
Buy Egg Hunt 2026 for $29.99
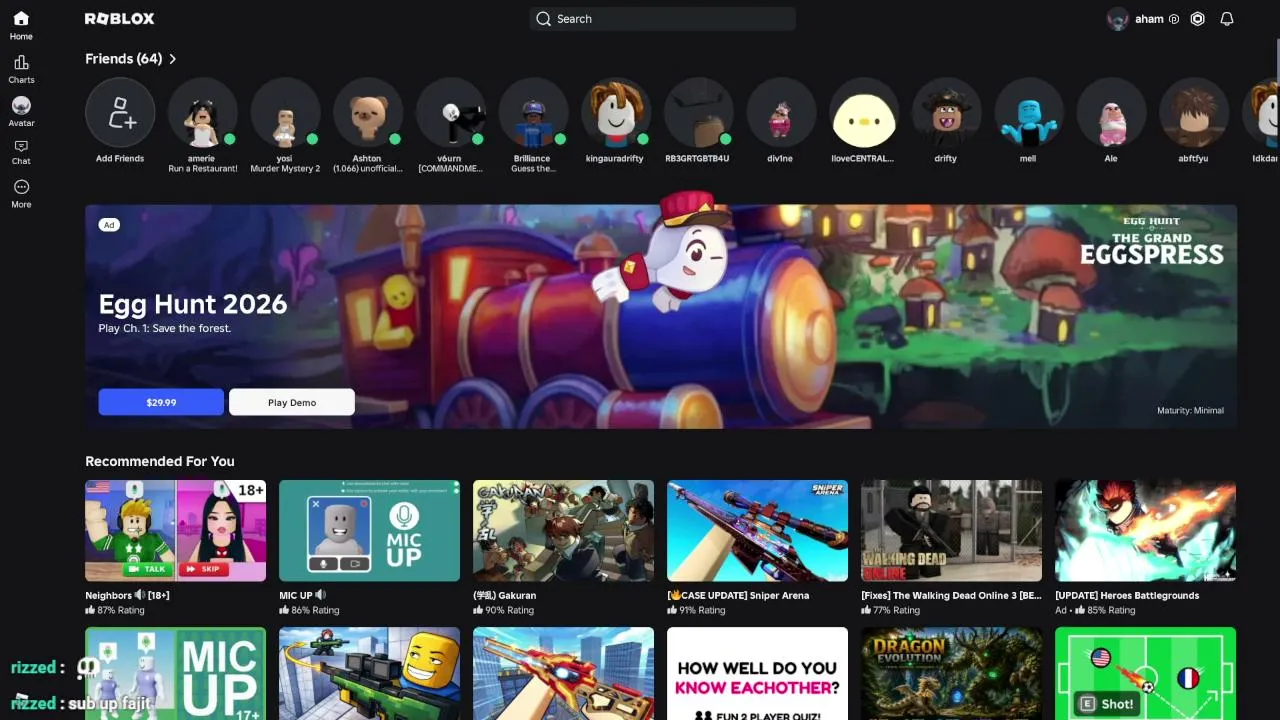161,402
